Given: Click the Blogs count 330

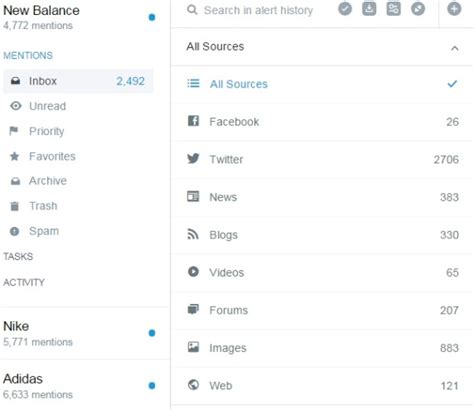Looking at the screenshot, I should (449, 235).
